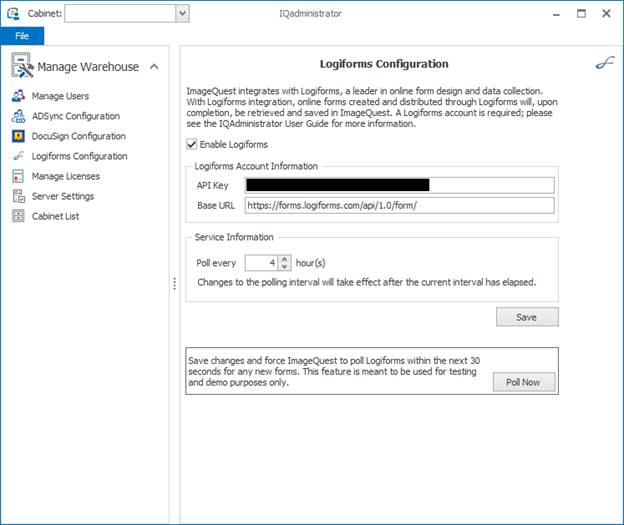This screenshot has width=624, height=525.
Task: Click the Logiforms logo at the panel's top right
Action: pyautogui.click(x=605, y=63)
